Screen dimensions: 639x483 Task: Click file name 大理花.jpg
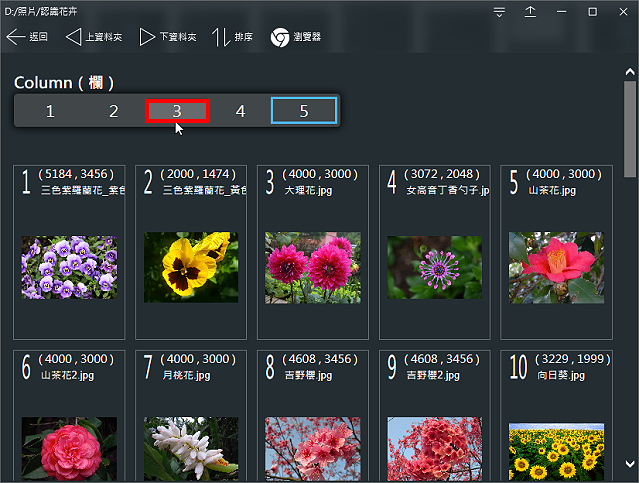point(308,191)
